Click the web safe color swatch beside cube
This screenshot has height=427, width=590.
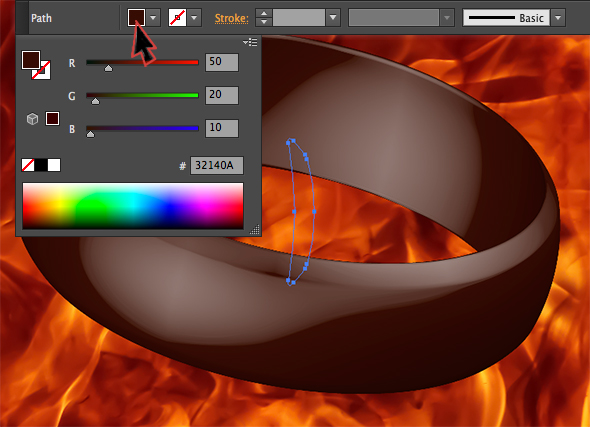click(52, 119)
